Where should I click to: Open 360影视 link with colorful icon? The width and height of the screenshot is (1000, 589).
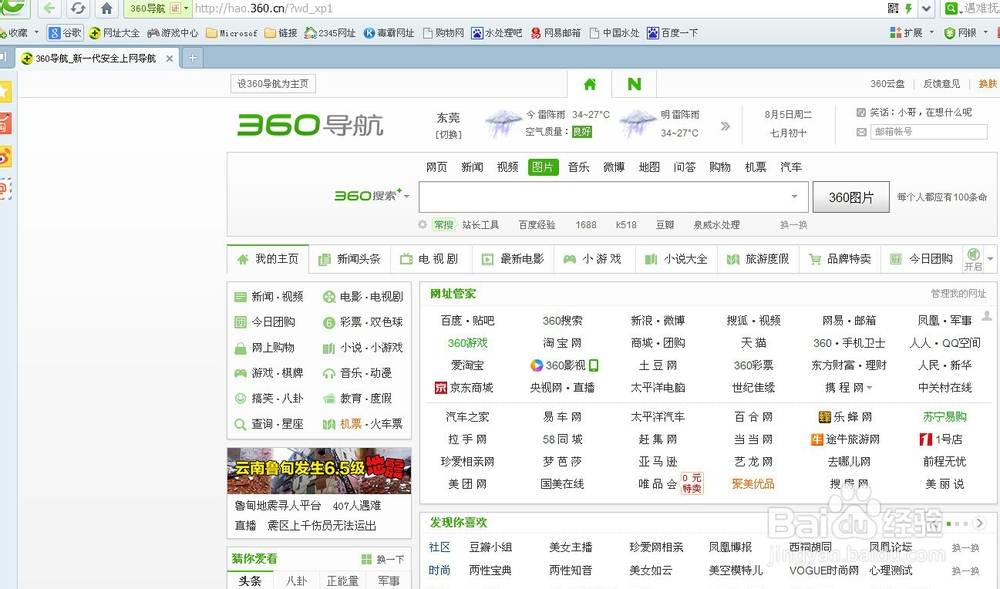564,365
